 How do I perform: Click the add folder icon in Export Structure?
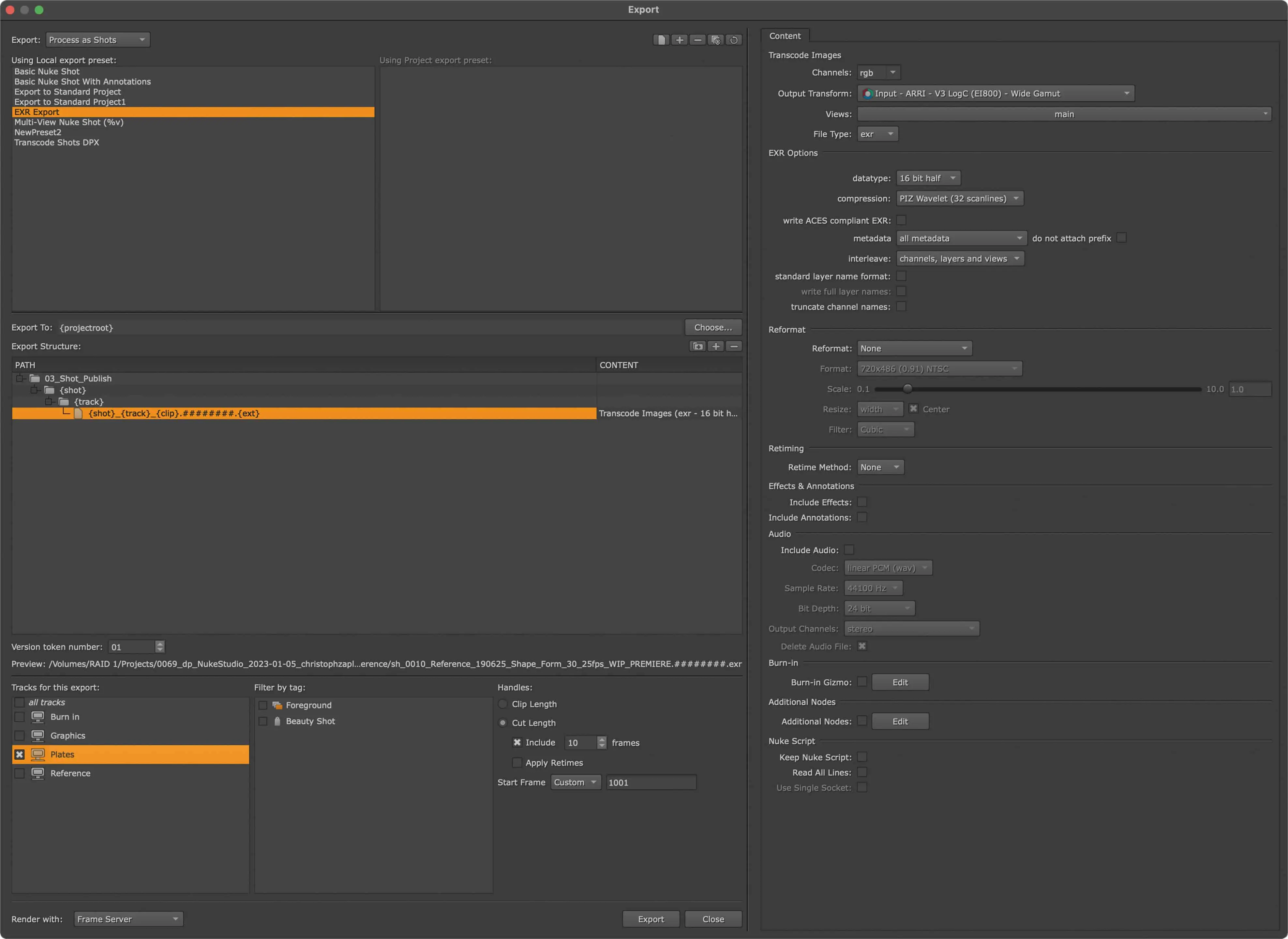coord(697,346)
